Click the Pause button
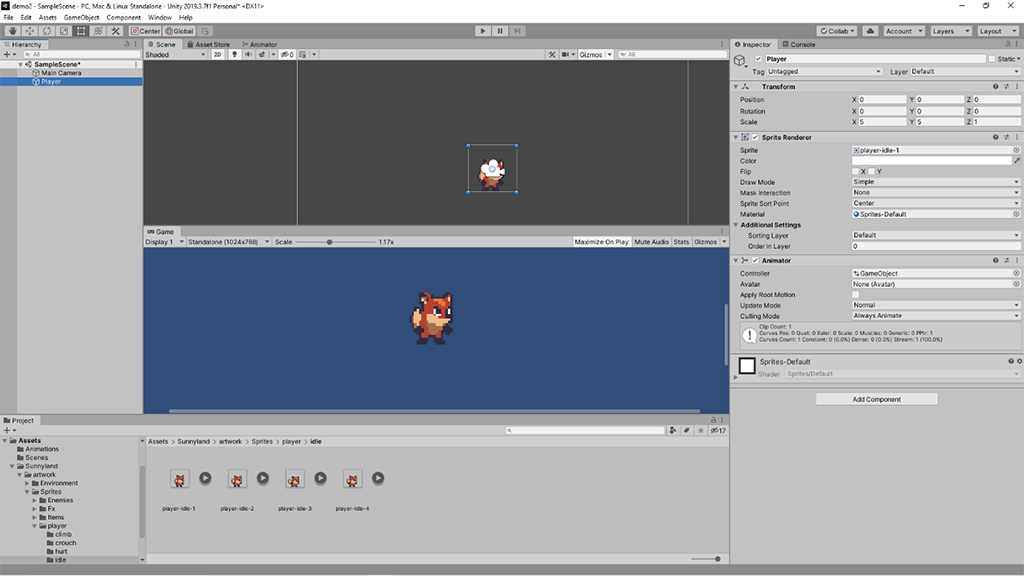Viewport: 1024px width, 576px height. click(500, 31)
